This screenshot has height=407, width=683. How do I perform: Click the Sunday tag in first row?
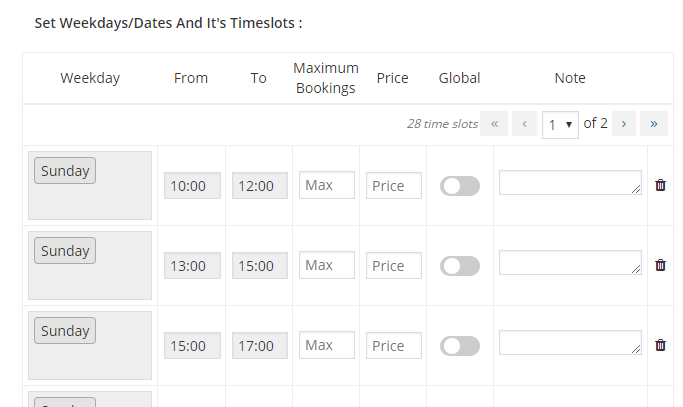[65, 170]
